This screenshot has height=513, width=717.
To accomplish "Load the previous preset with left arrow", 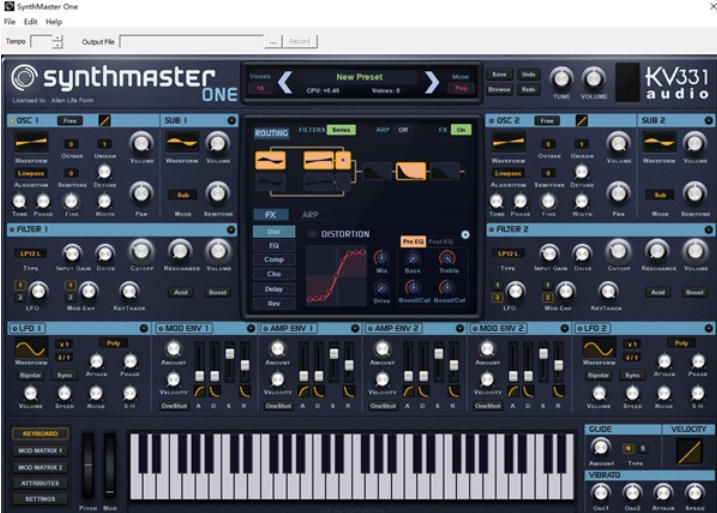I will point(285,83).
